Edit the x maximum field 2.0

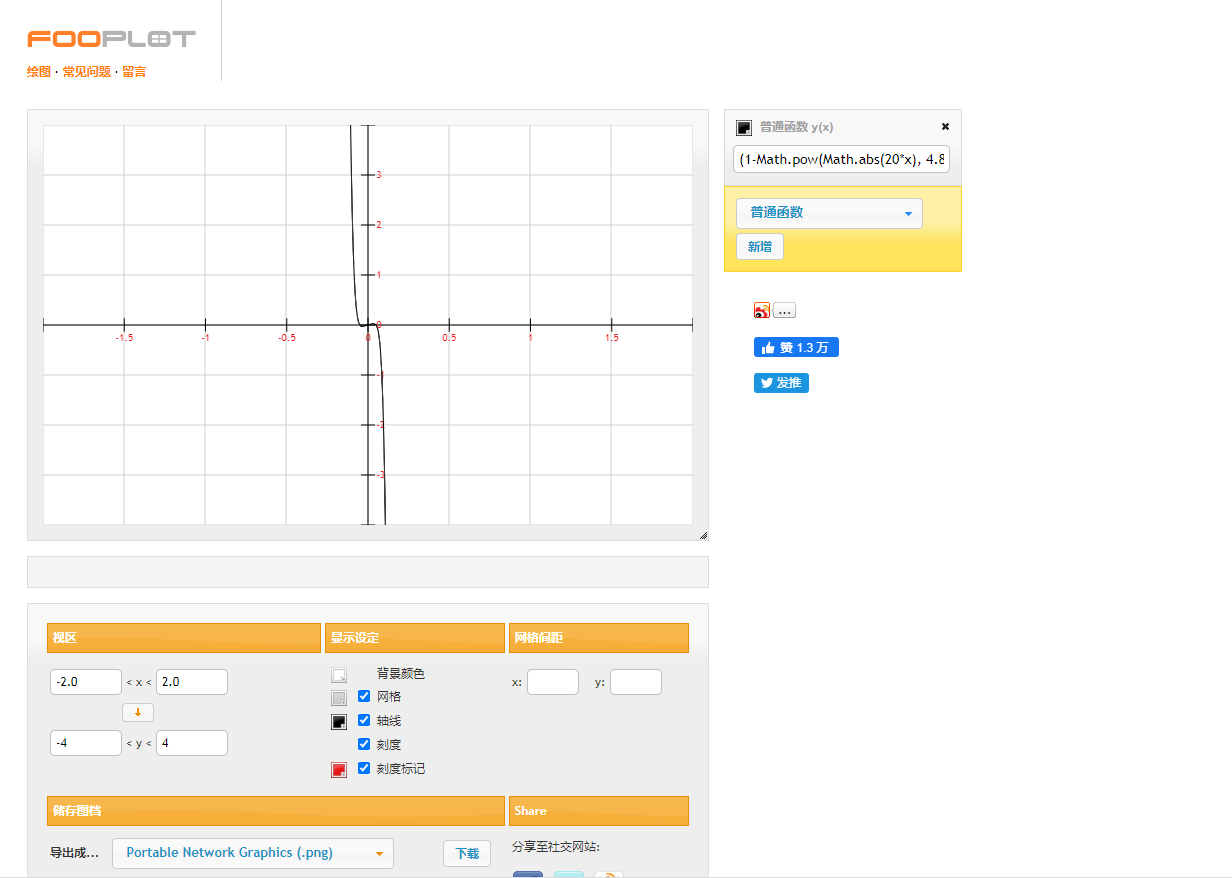point(192,682)
